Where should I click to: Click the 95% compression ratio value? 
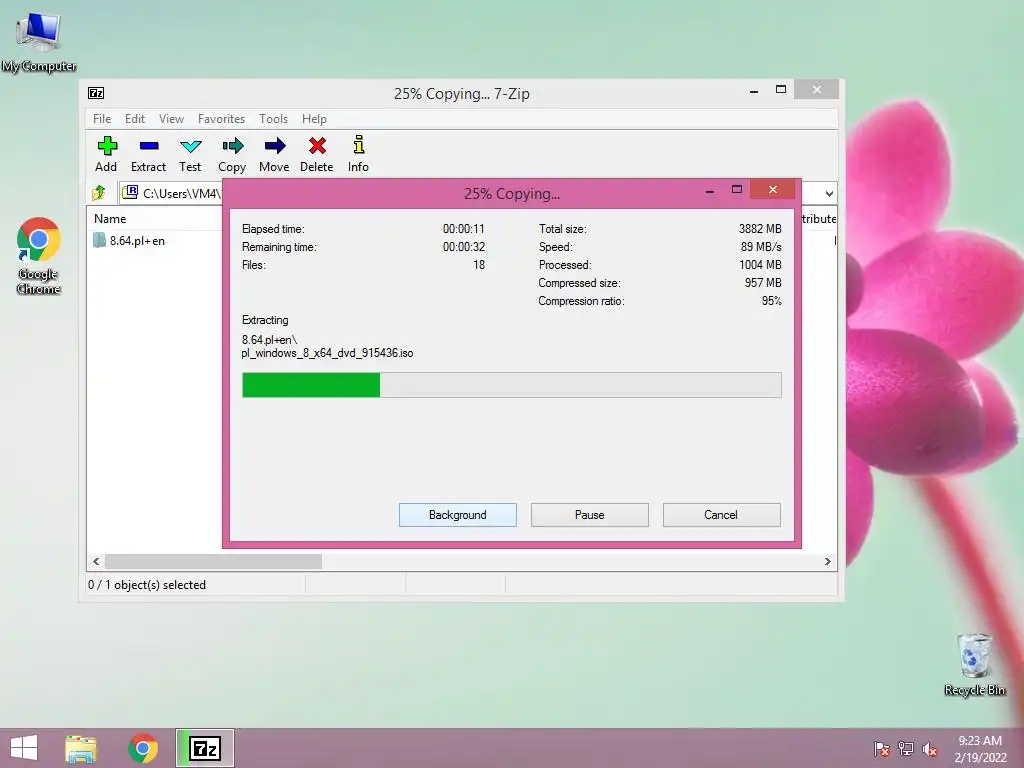pyautogui.click(x=771, y=301)
